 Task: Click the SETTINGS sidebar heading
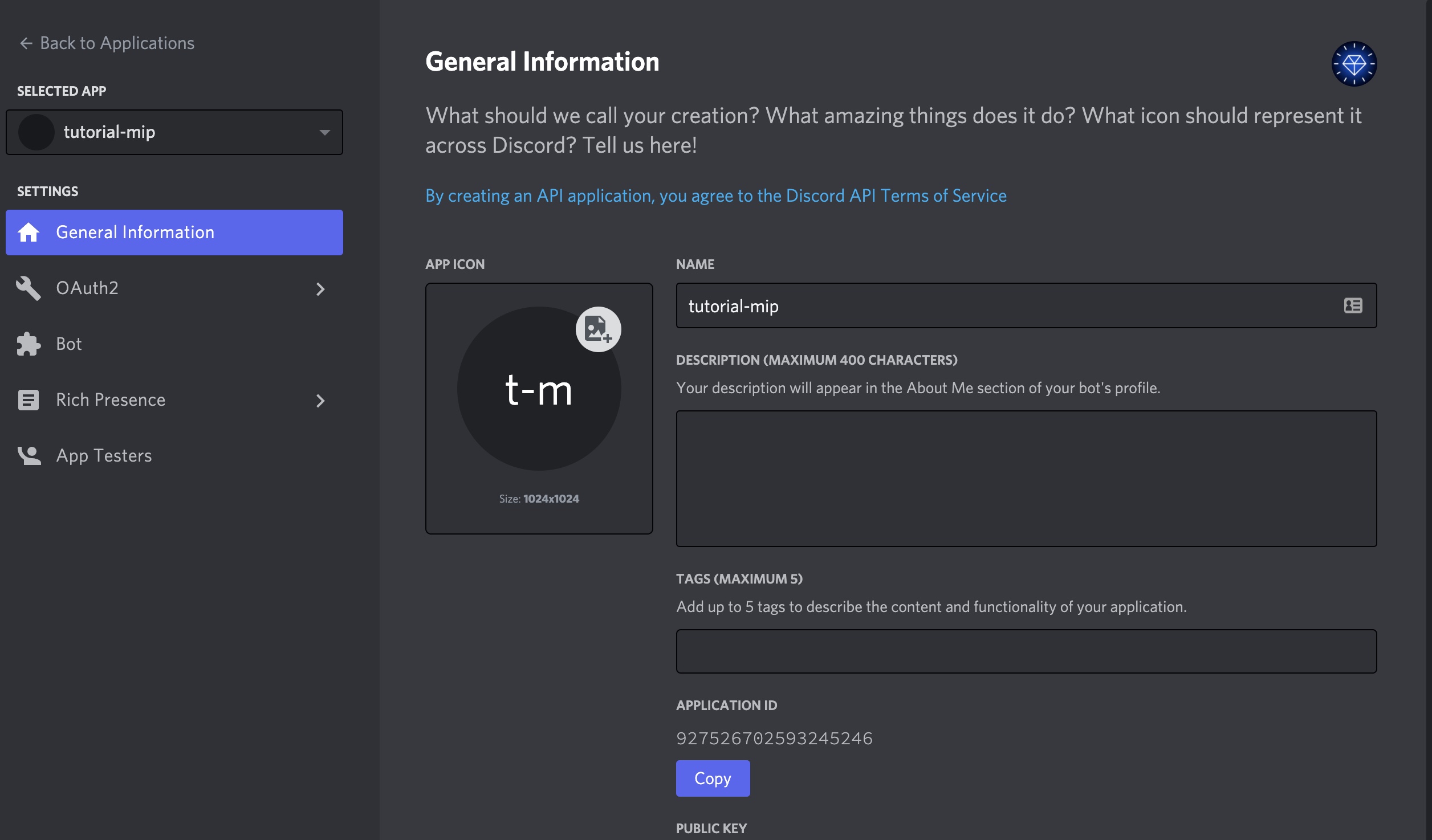(x=47, y=191)
